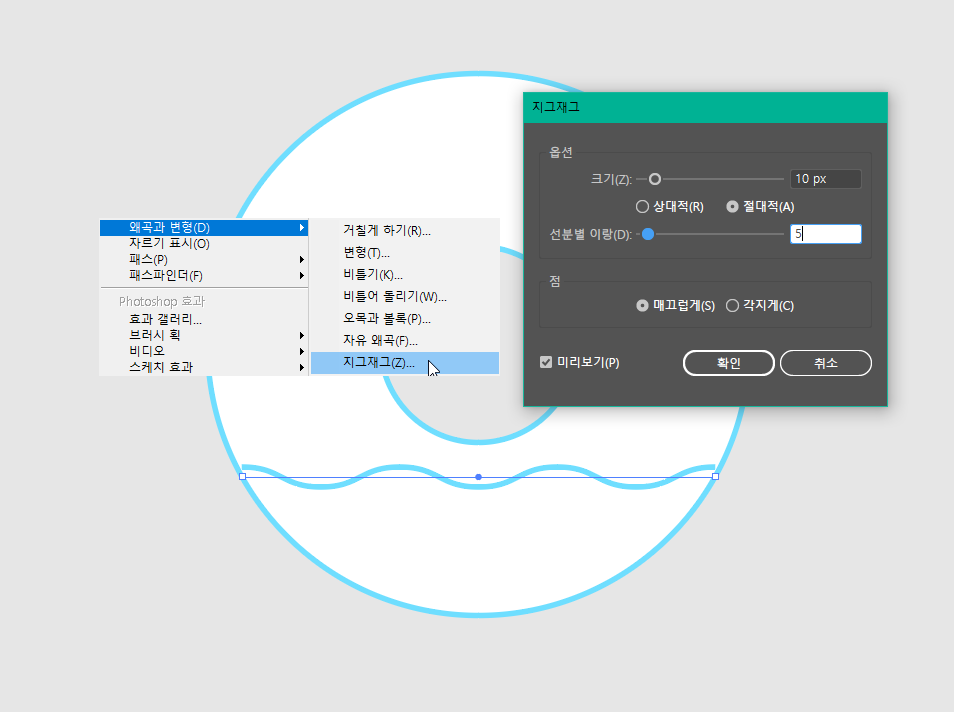Open the 브러시 획 submenu entry
Image resolution: width=954 pixels, height=712 pixels.
pyautogui.click(x=203, y=335)
